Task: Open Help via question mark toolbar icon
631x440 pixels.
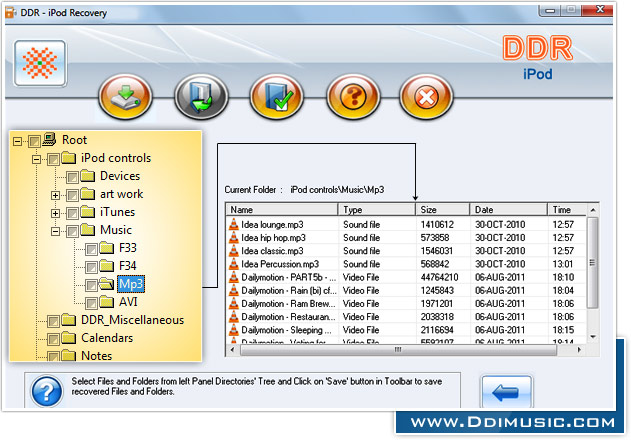Action: coord(353,97)
